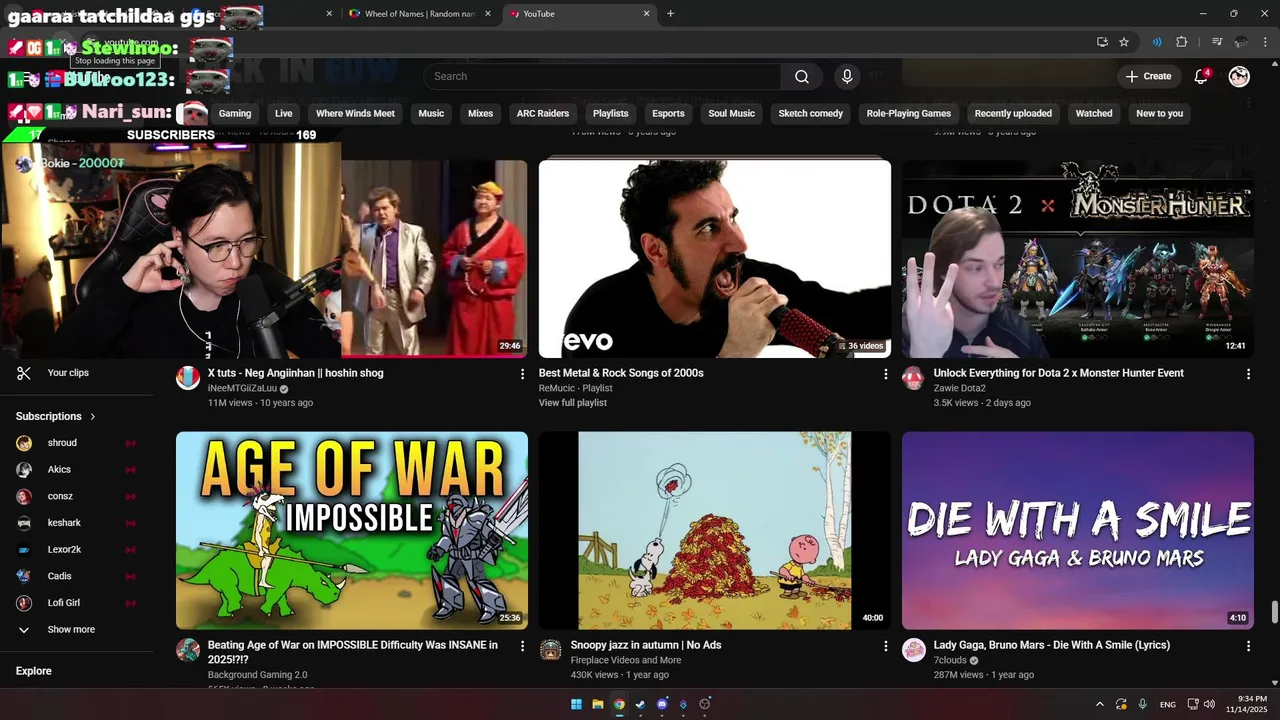Click the search magnifier button
The image size is (1280, 720).
802,76
